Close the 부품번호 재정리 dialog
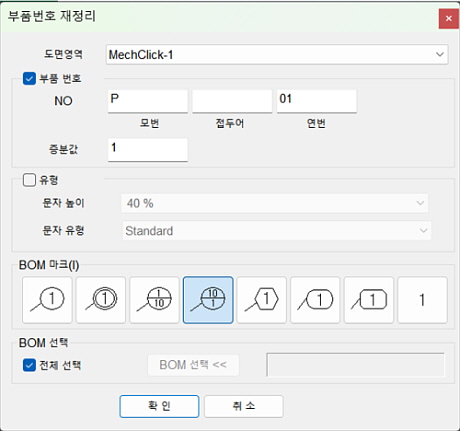The height and width of the screenshot is (431, 460). click(449, 18)
